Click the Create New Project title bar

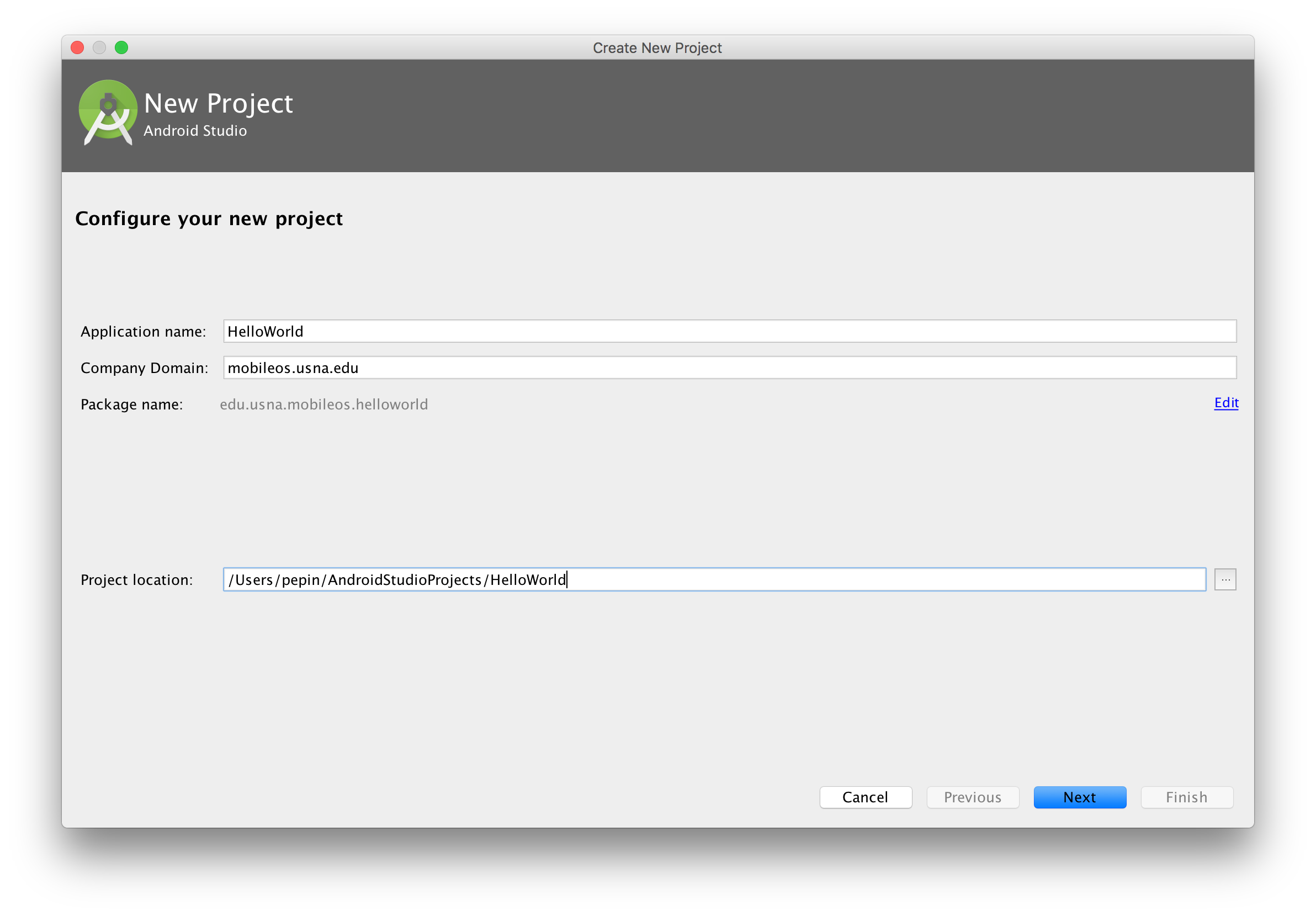[x=657, y=48]
